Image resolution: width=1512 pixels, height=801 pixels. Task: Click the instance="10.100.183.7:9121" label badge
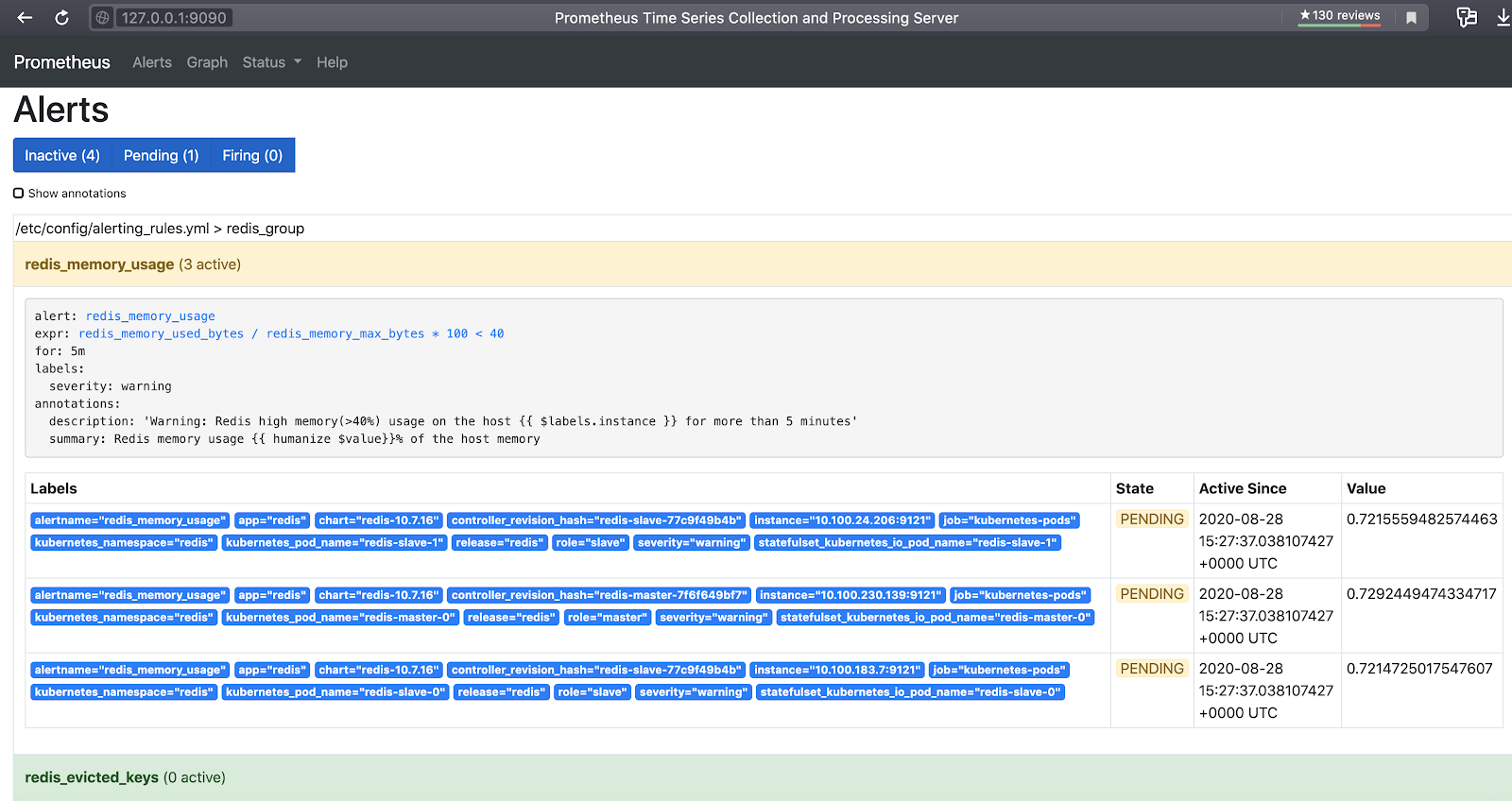pos(836,670)
